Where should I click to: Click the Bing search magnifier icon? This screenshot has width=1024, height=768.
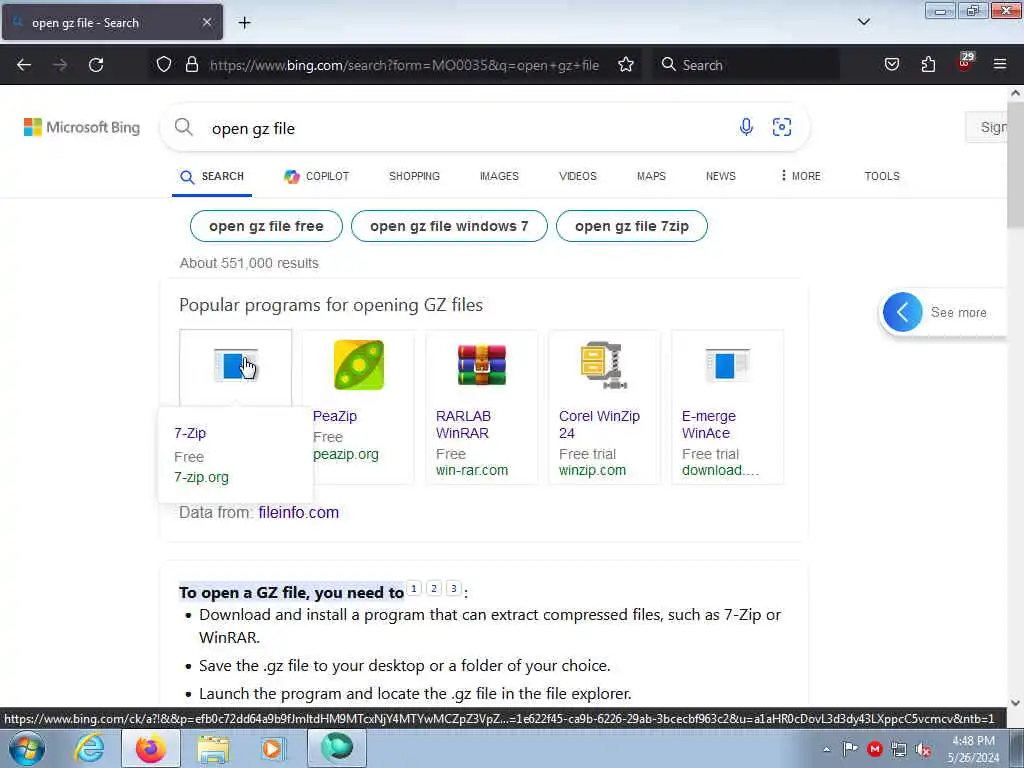pos(184,127)
